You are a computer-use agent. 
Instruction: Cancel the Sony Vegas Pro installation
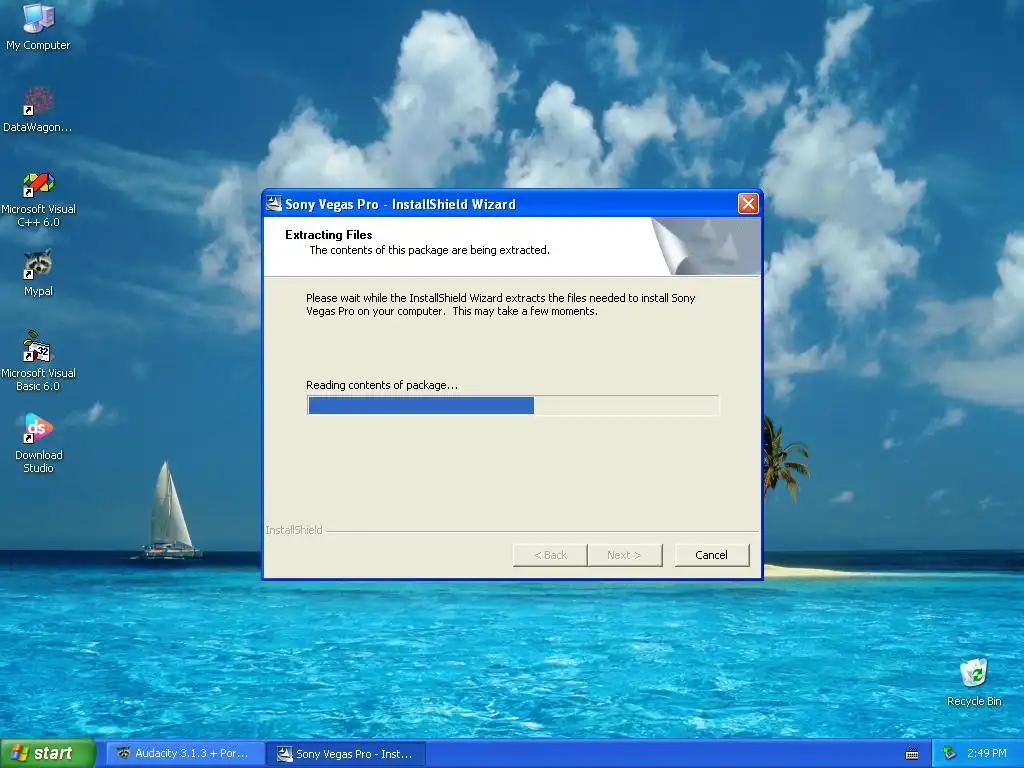click(711, 555)
